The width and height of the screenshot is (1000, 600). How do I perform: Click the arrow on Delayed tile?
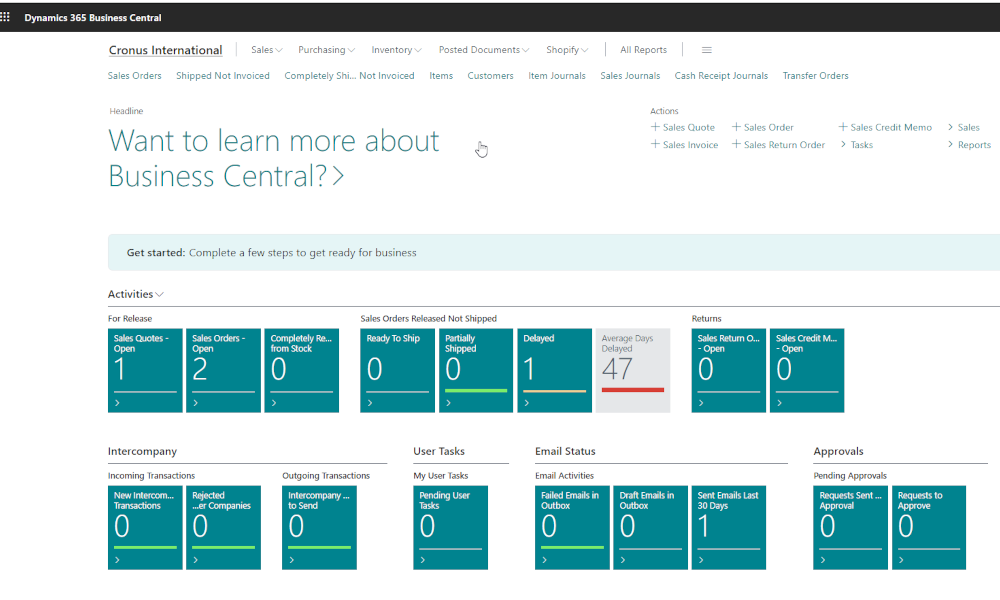[527, 403]
